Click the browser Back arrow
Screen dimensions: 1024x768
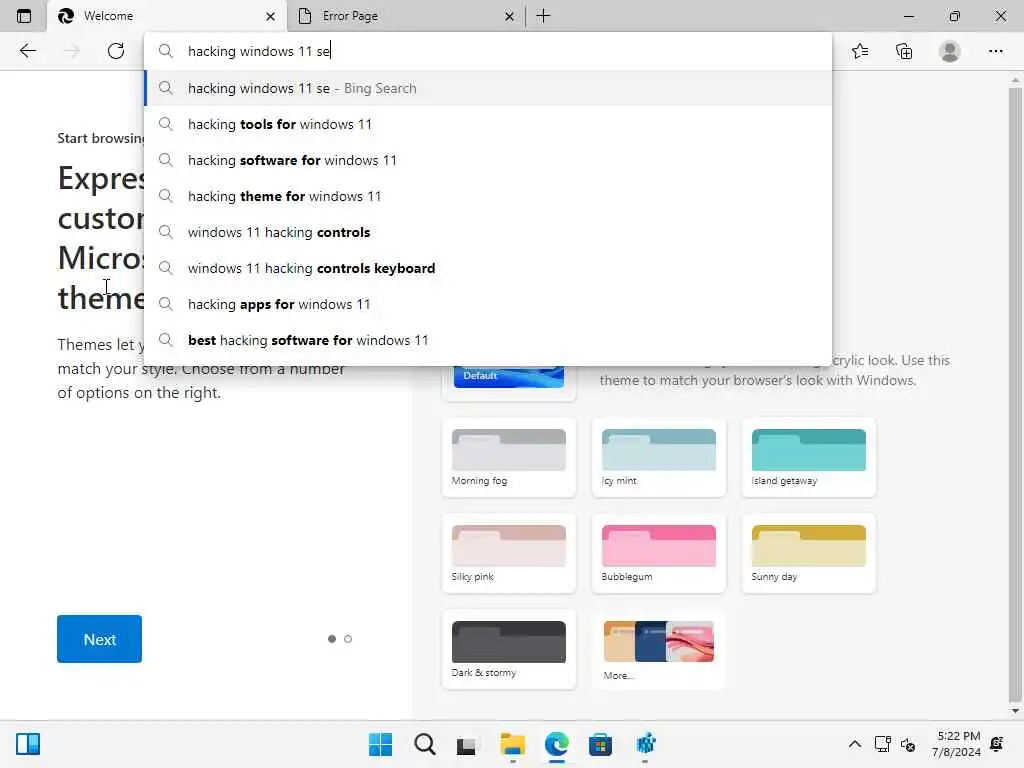point(27,51)
